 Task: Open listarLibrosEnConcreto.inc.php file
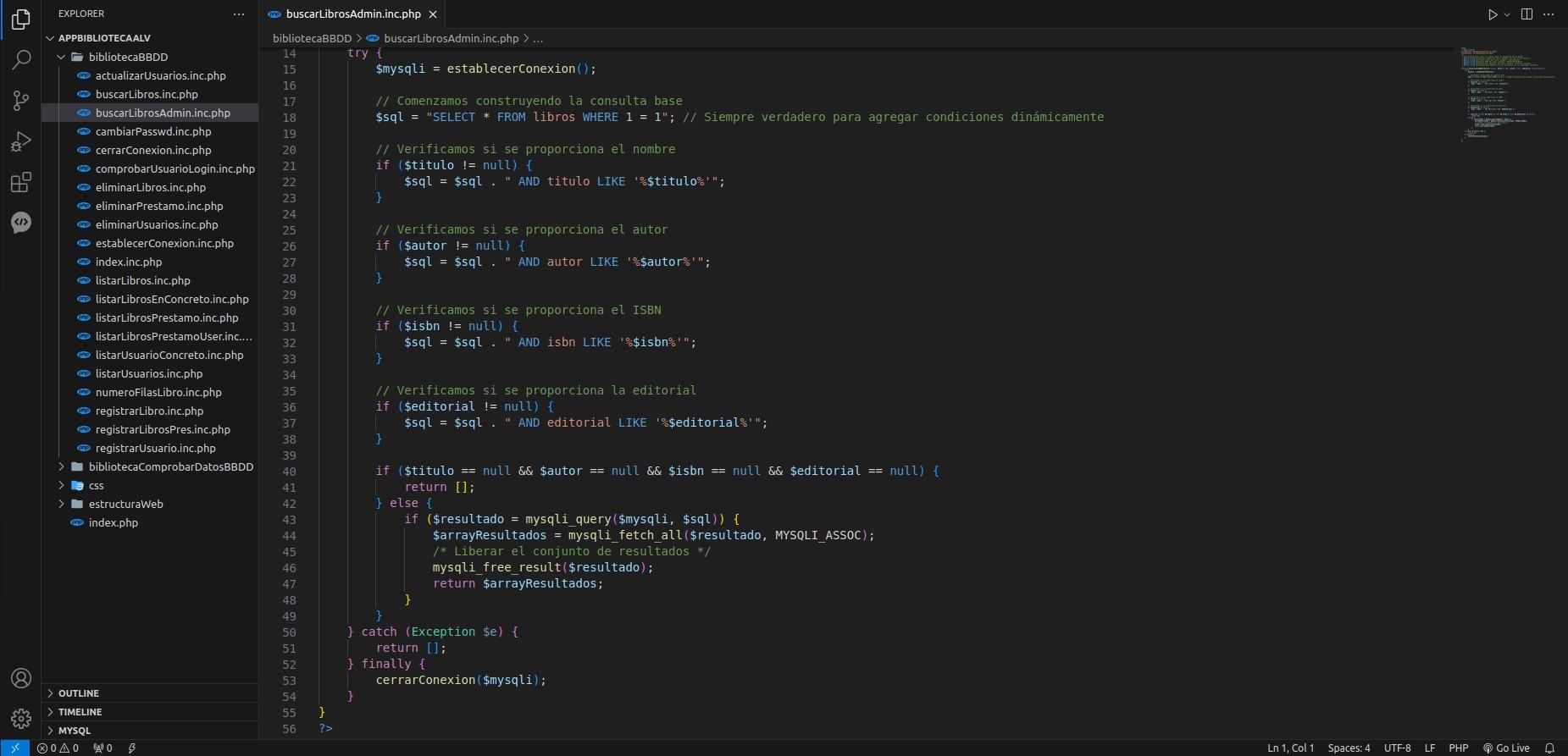coord(150,299)
